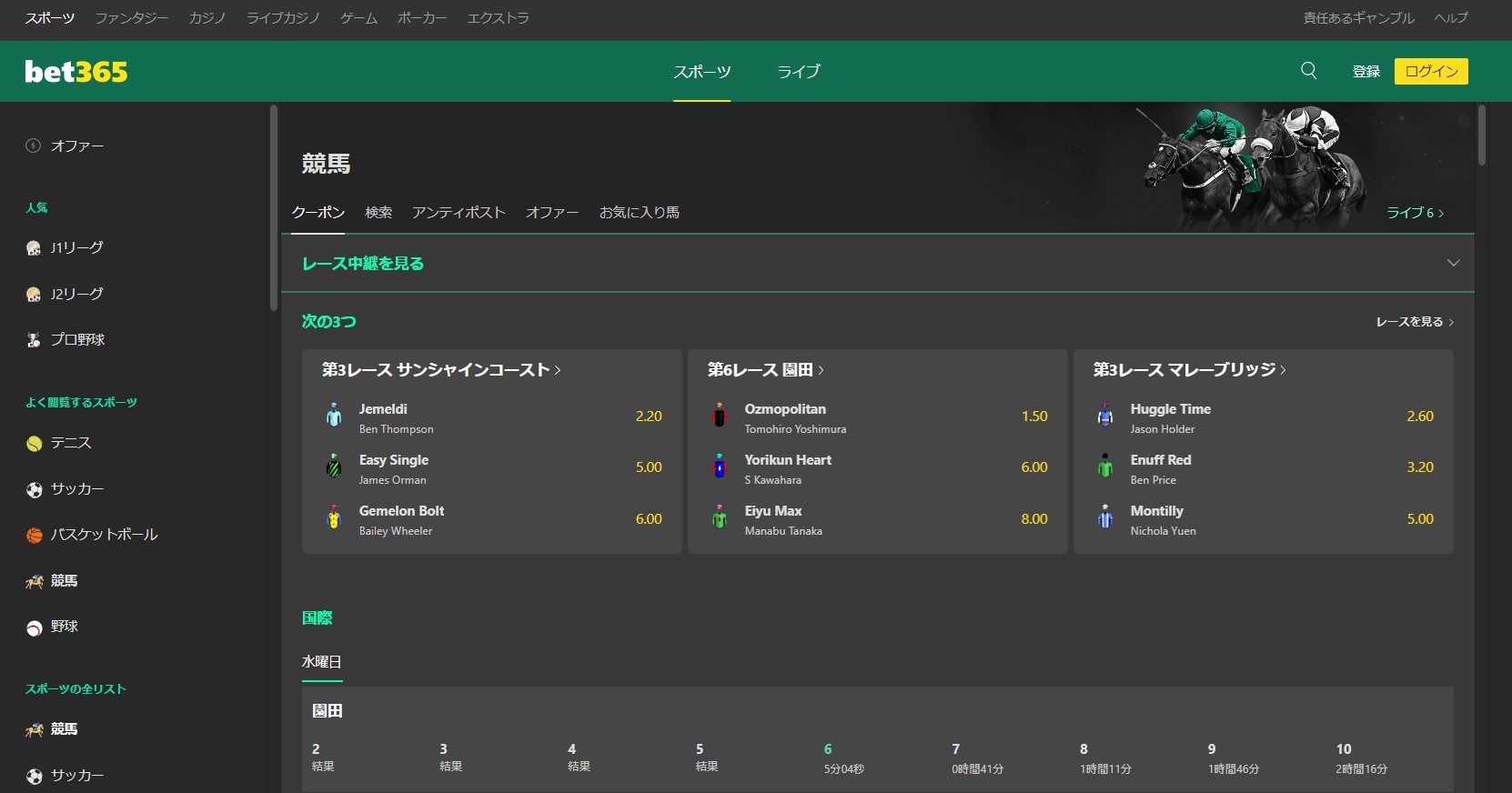The height and width of the screenshot is (793, 1512).
Task: Open カジノ in top menu
Action: tap(207, 18)
